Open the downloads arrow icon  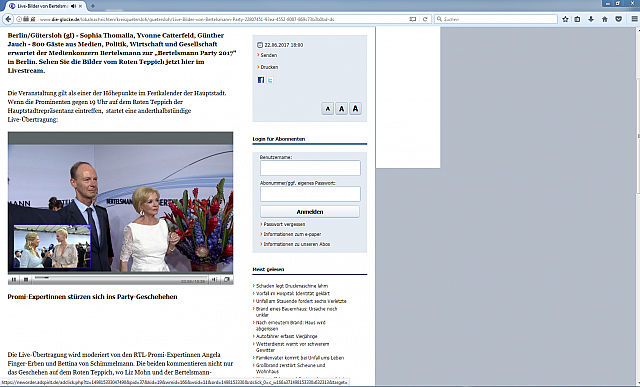point(591,19)
